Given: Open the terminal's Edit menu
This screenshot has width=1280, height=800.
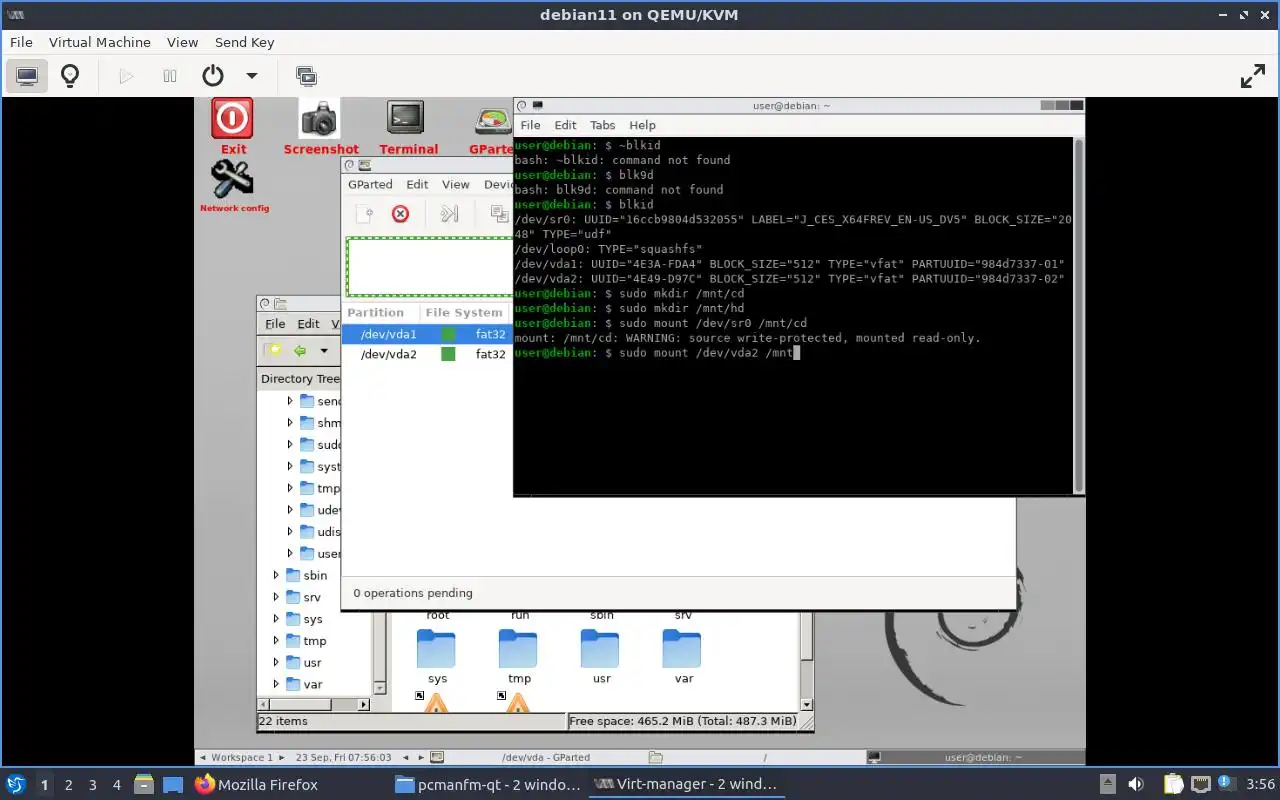Looking at the screenshot, I should tap(565, 125).
